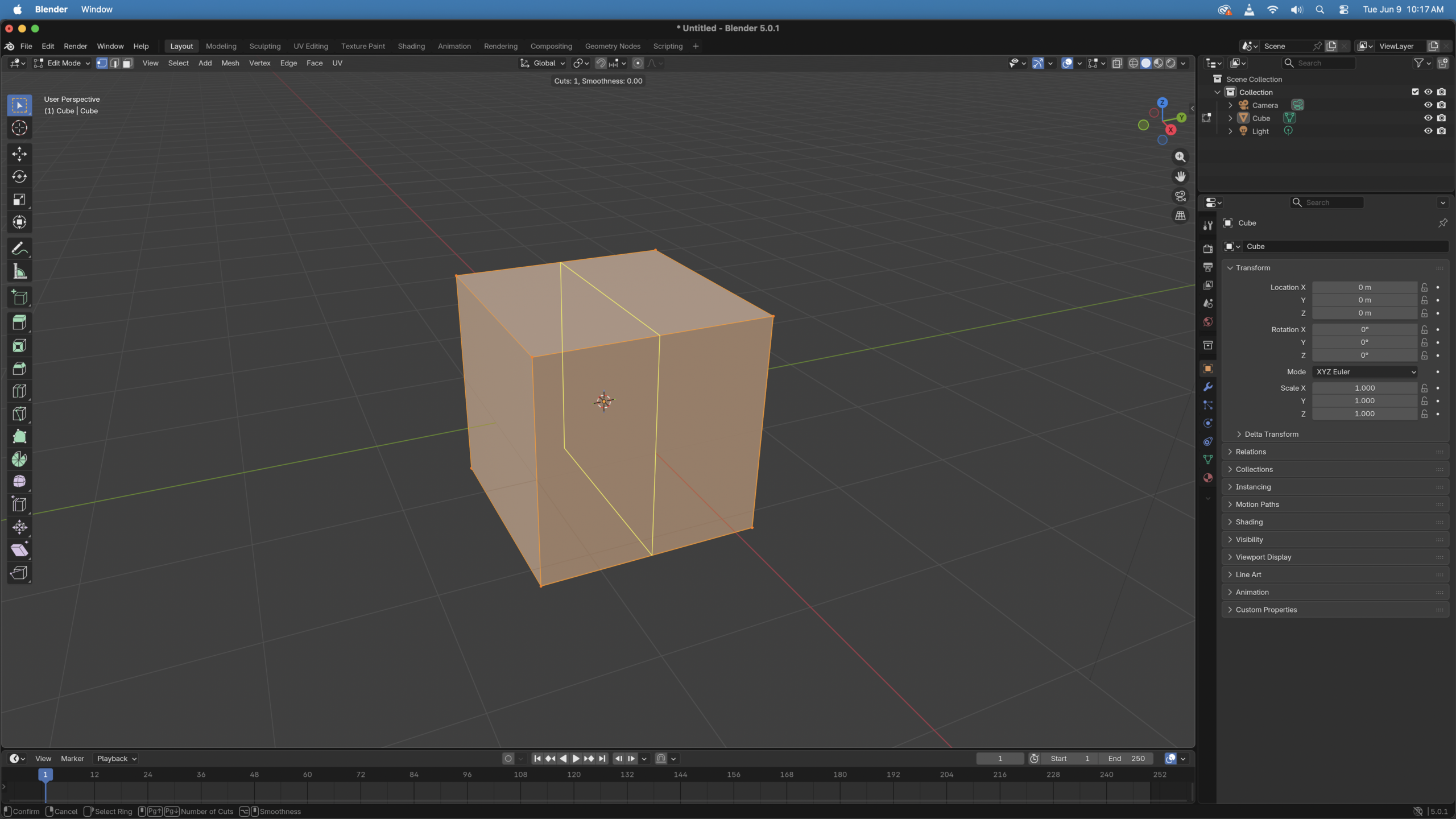Image resolution: width=1456 pixels, height=819 pixels.
Task: Select the Measure tool
Action: click(19, 271)
